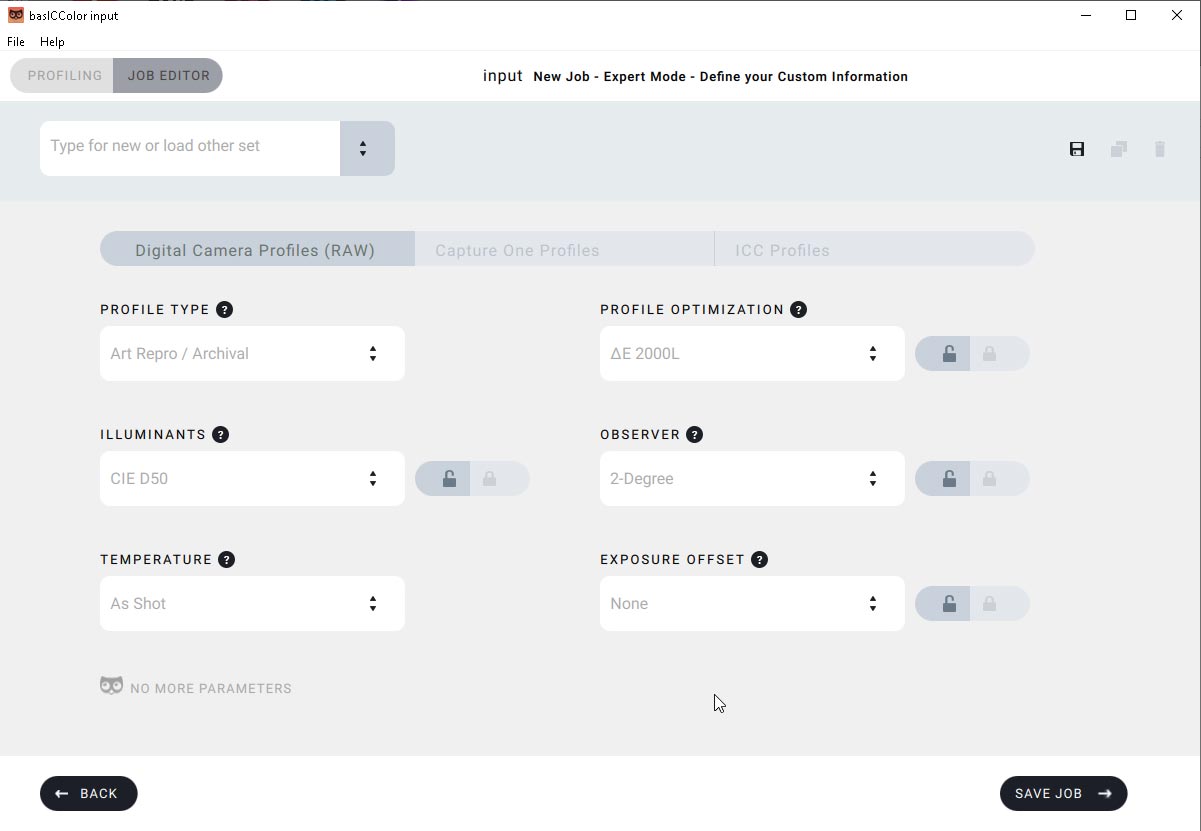Open help for Temperature
This screenshot has height=831, width=1201.
coord(226,559)
